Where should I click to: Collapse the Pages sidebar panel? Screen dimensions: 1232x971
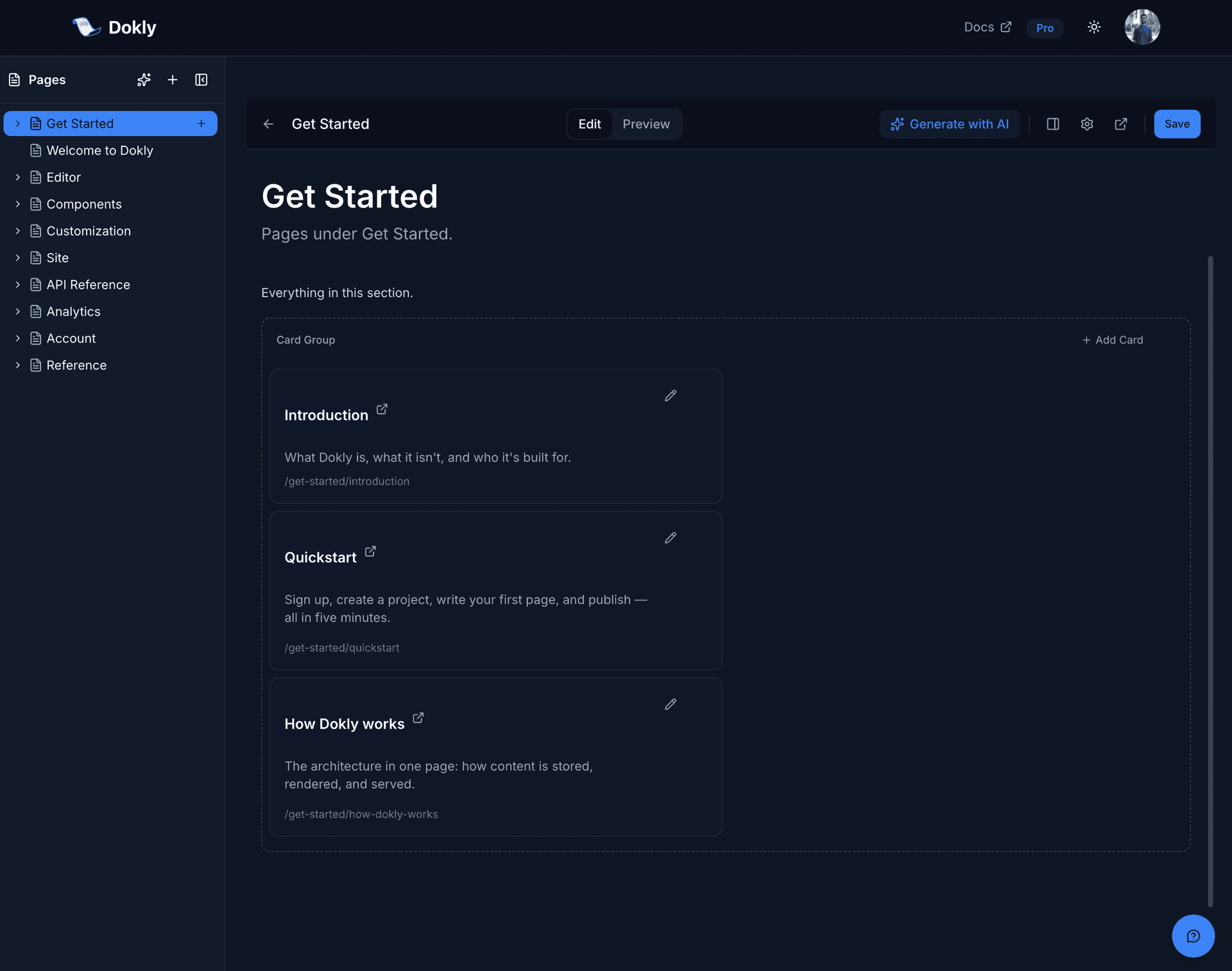(201, 80)
